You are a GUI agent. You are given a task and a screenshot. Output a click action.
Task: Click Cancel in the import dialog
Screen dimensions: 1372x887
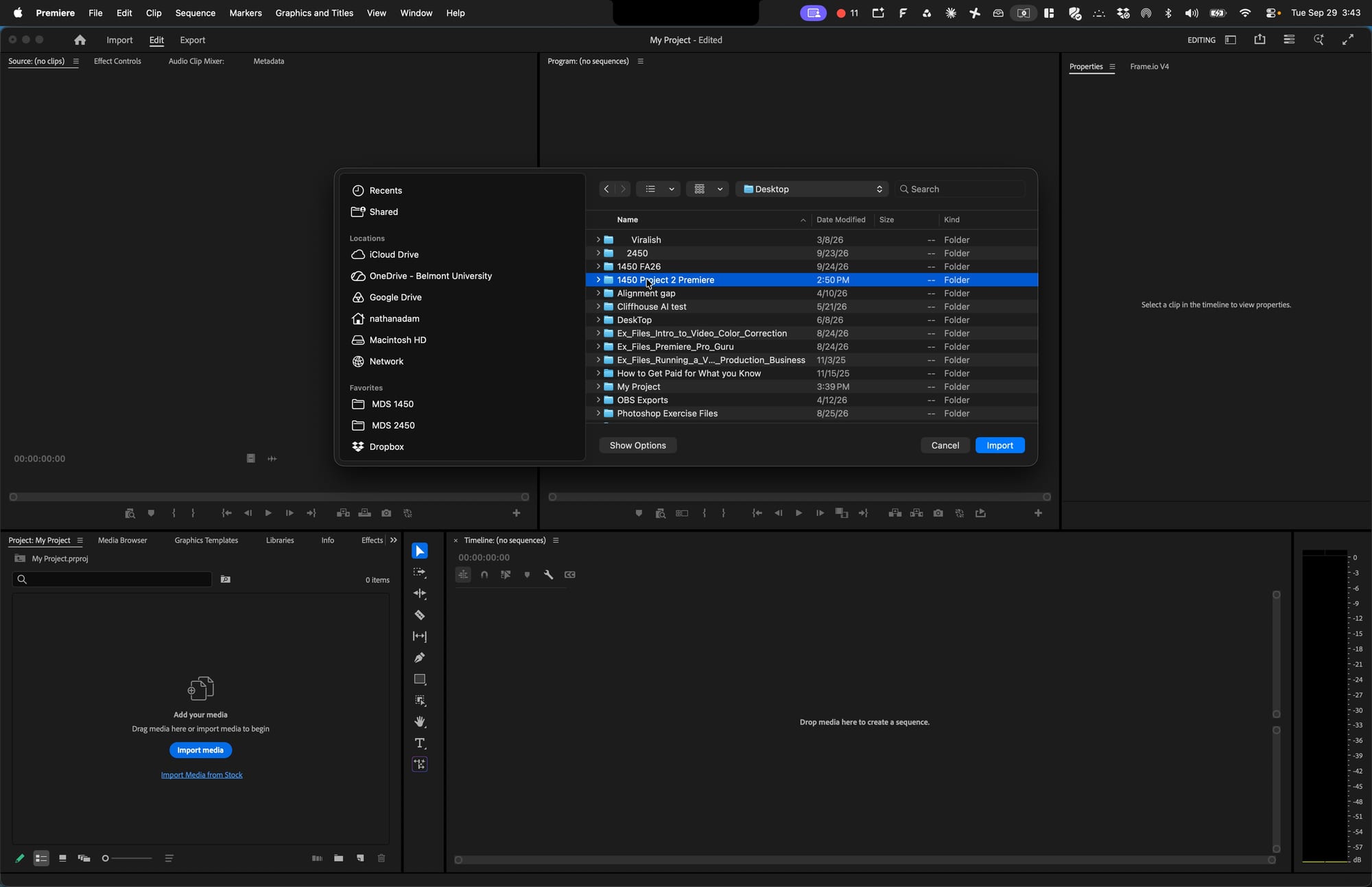(945, 445)
